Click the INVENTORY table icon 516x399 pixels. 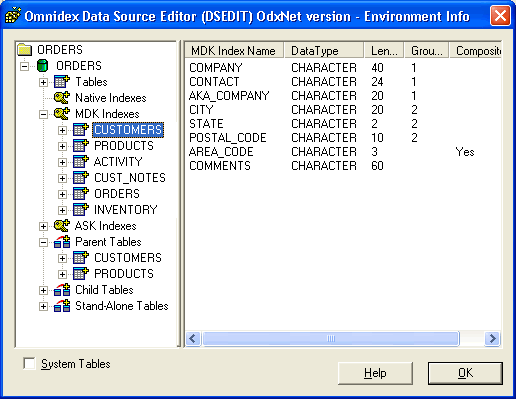pyautogui.click(x=81, y=210)
